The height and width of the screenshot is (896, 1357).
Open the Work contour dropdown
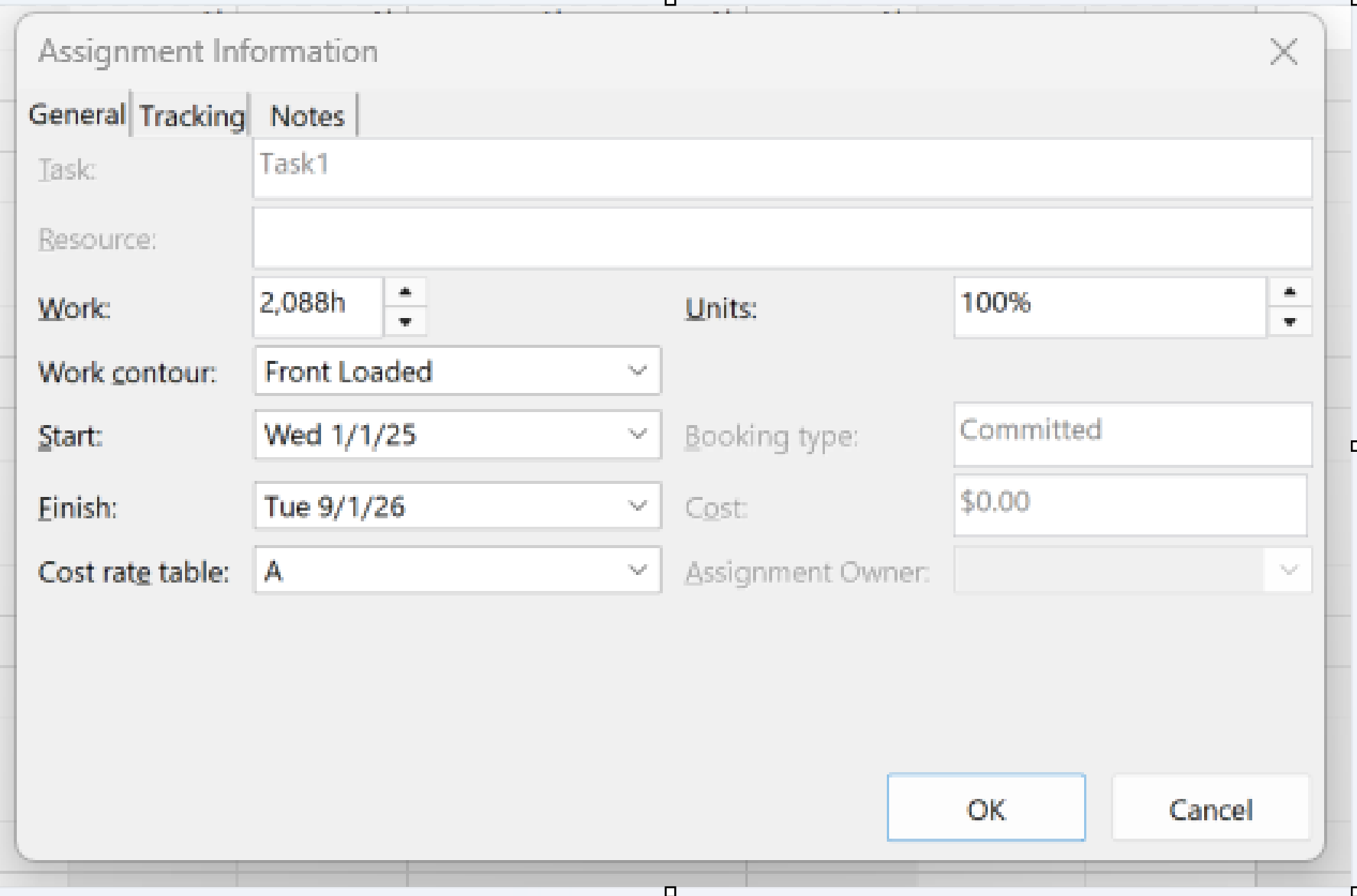(637, 372)
